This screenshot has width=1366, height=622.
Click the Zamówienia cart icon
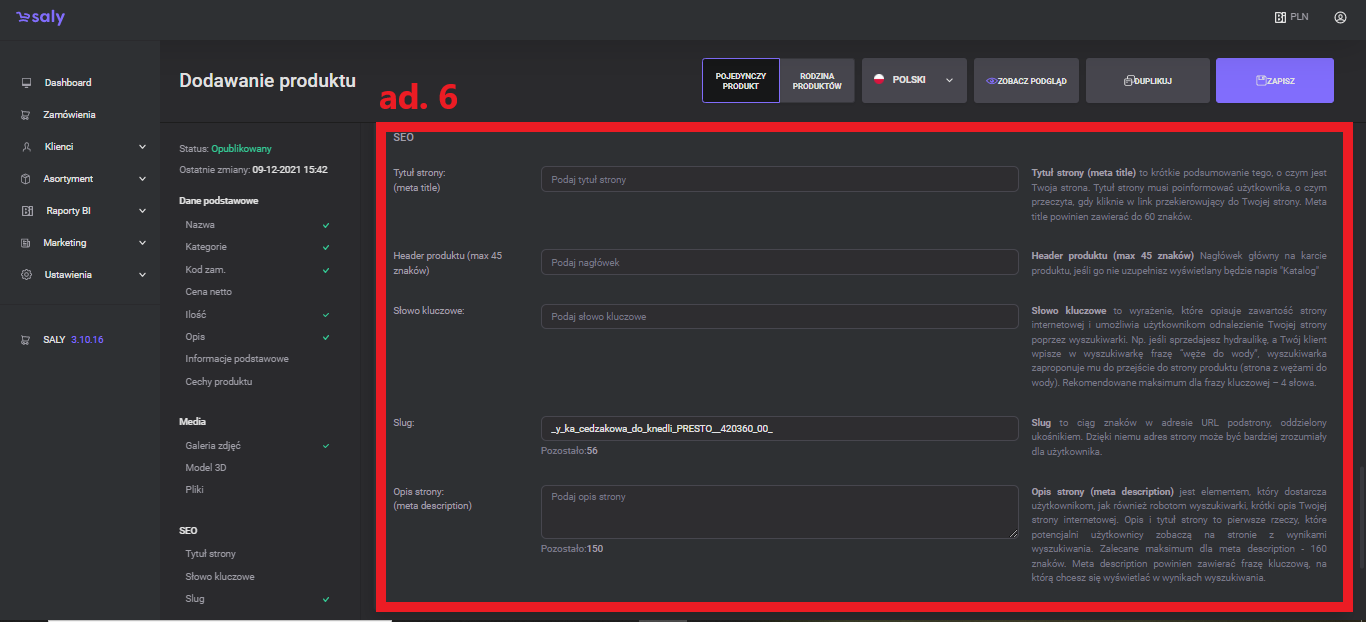coord(27,115)
